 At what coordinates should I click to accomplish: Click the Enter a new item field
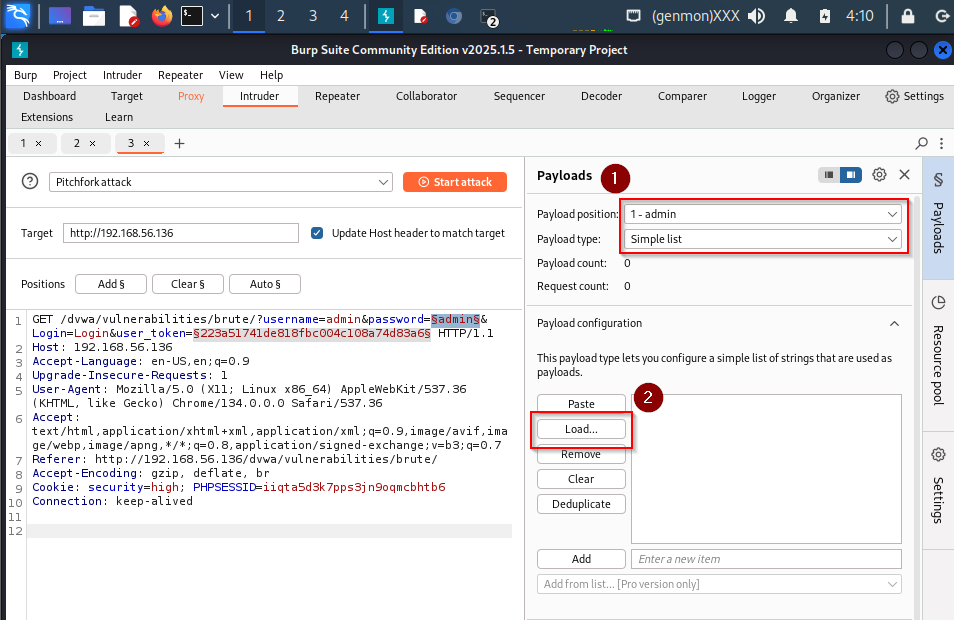tap(766, 559)
